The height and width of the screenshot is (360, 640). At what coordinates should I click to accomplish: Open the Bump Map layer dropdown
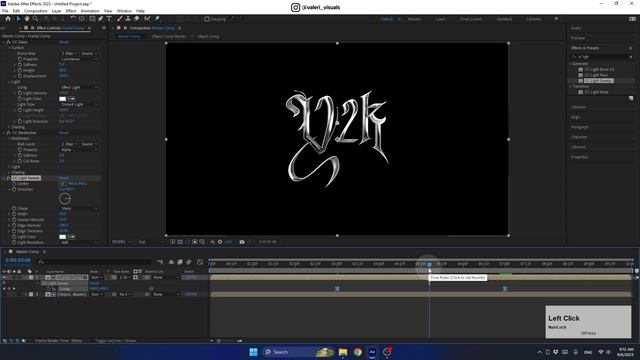[69, 53]
